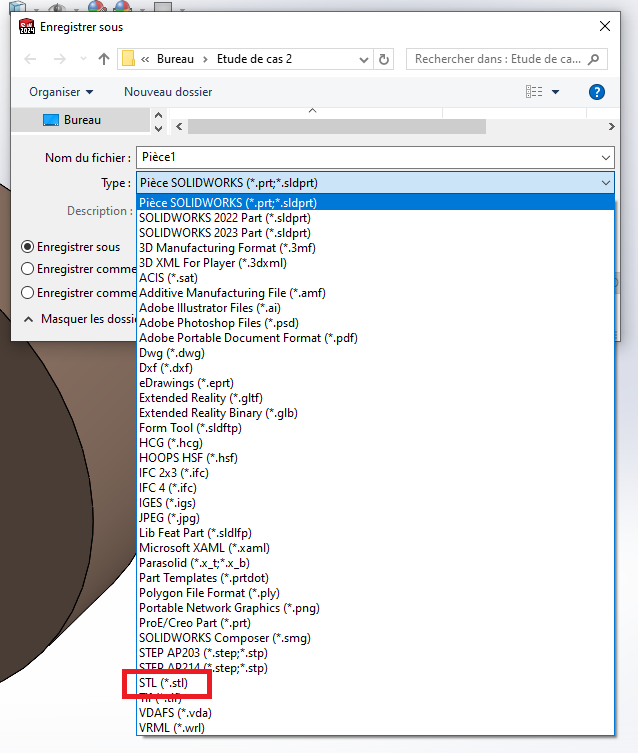Click the forward navigation arrow

(x=60, y=59)
